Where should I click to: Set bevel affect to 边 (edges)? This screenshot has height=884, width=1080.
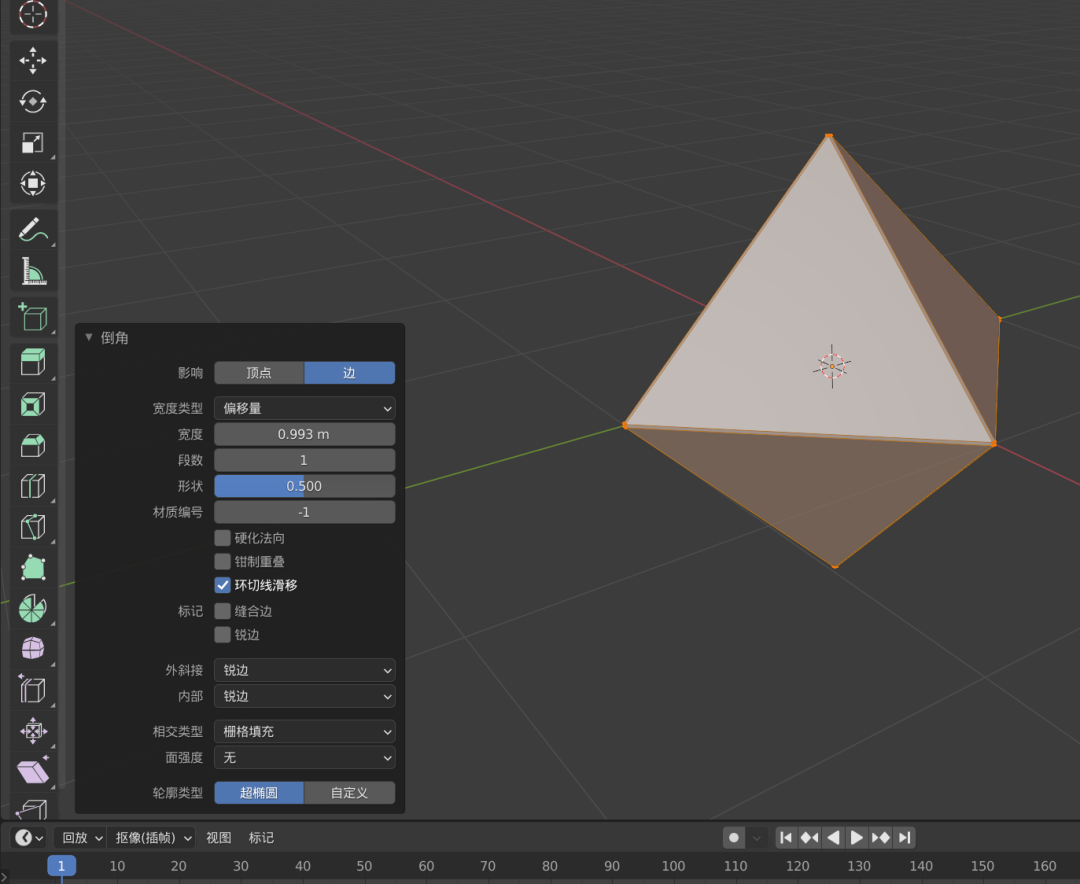[349, 373]
